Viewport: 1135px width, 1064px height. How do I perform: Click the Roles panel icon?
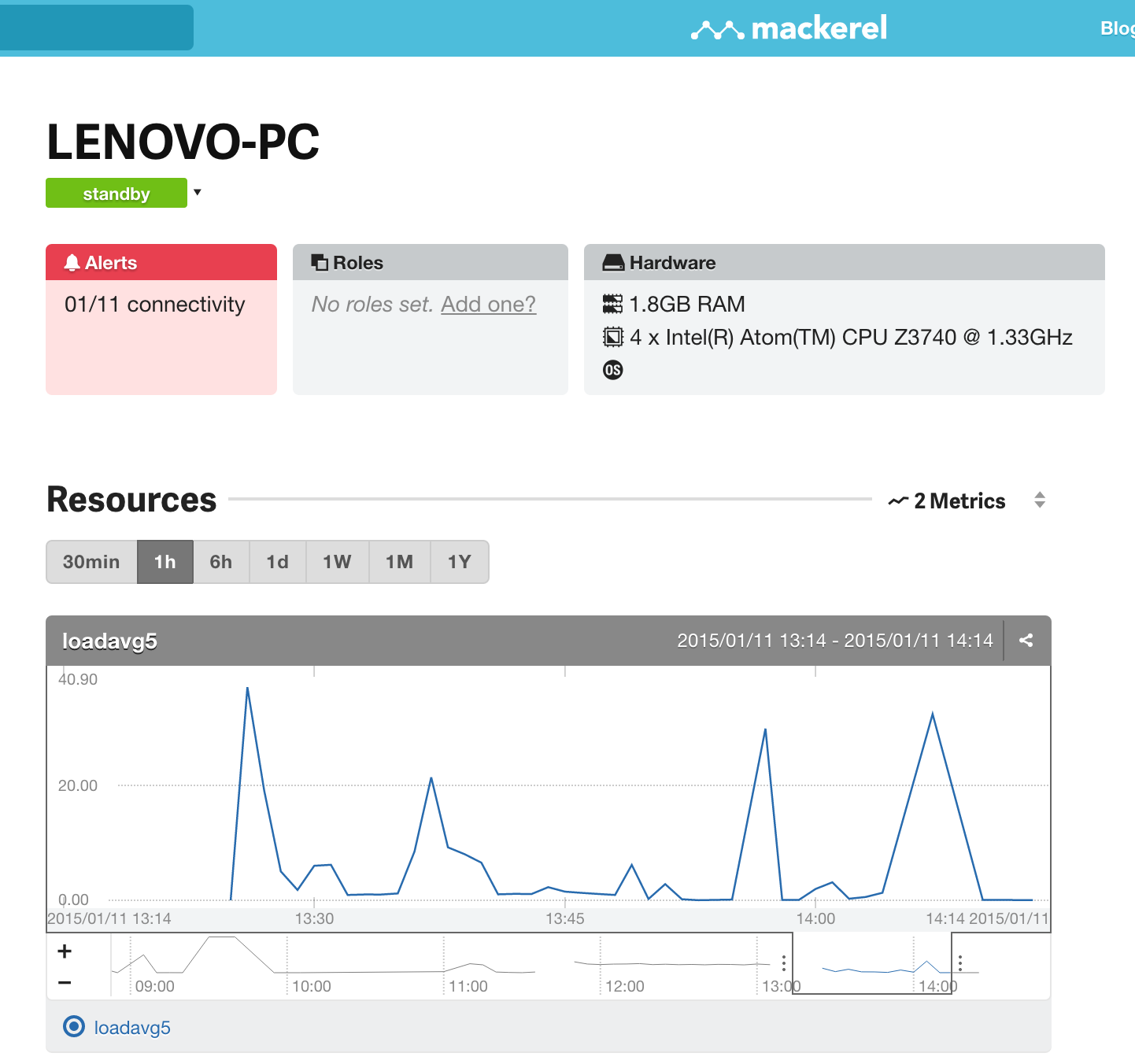(x=320, y=262)
